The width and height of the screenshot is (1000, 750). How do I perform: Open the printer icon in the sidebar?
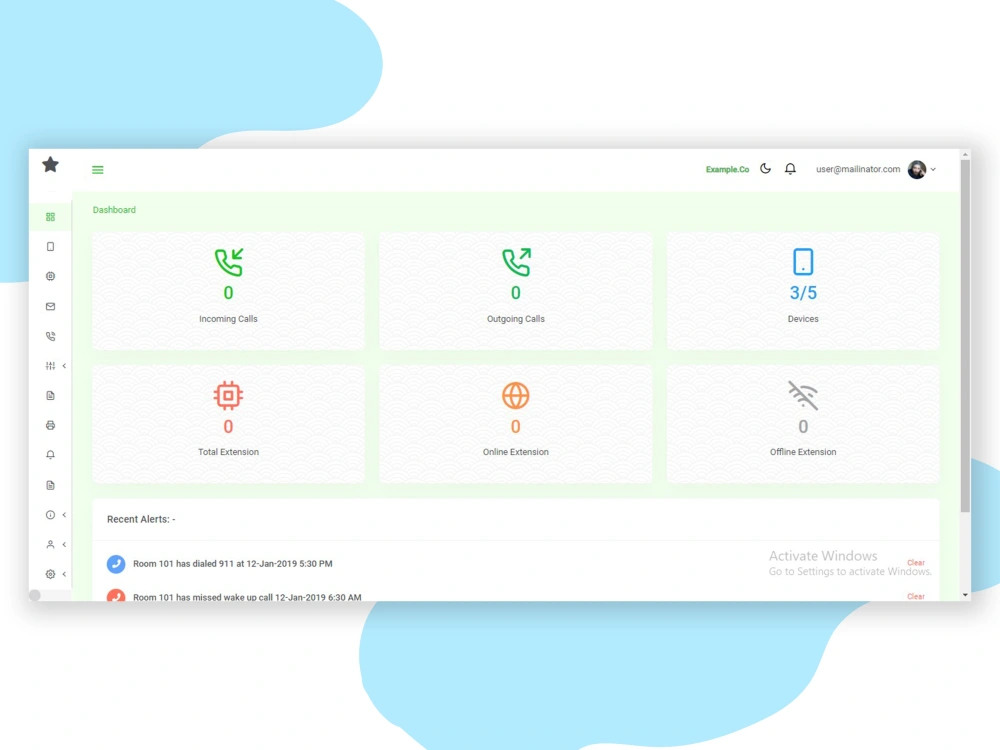click(x=50, y=425)
